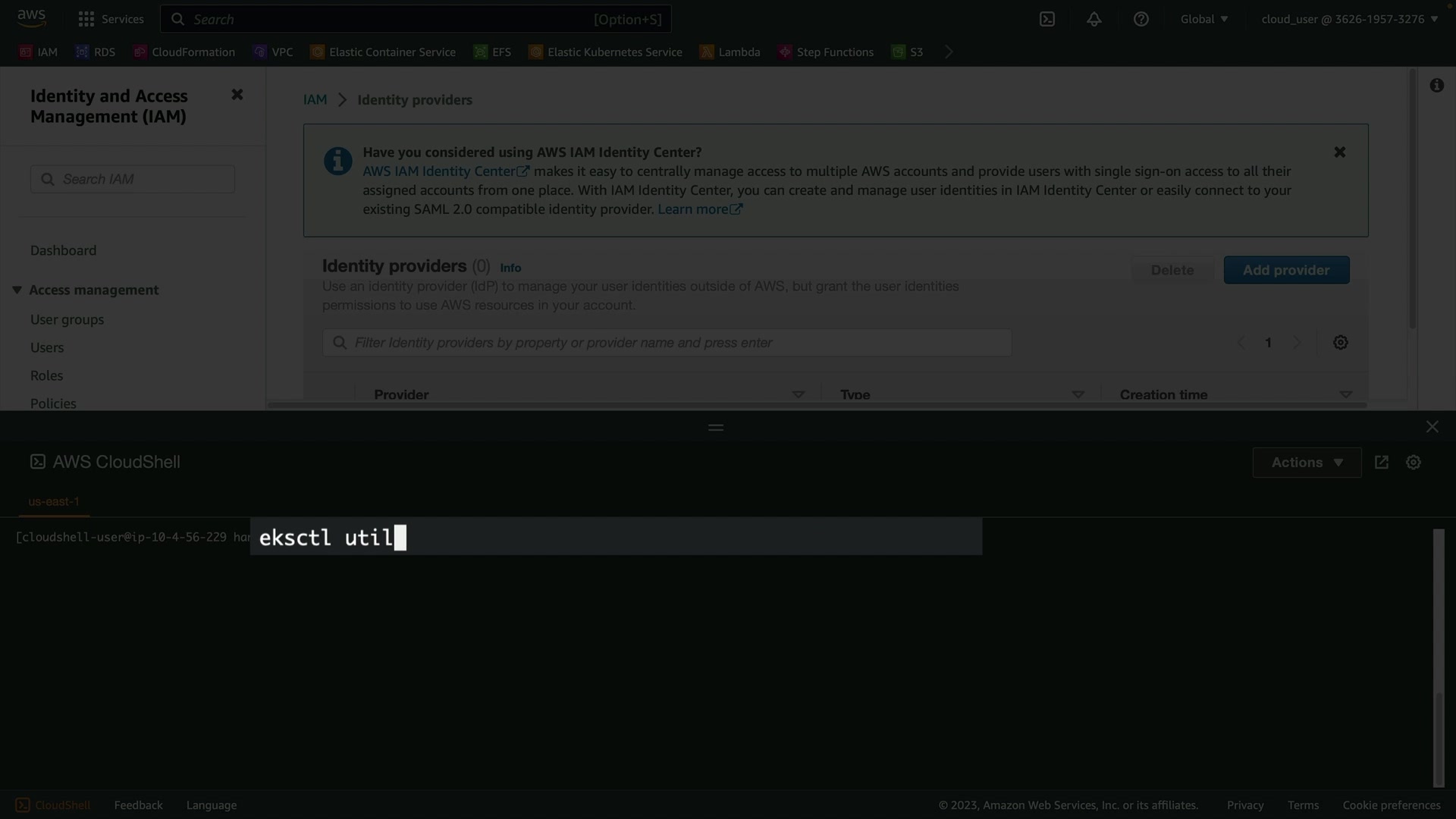Collapse the Access management section
Viewport: 1456px width, 819px height.
[17, 290]
